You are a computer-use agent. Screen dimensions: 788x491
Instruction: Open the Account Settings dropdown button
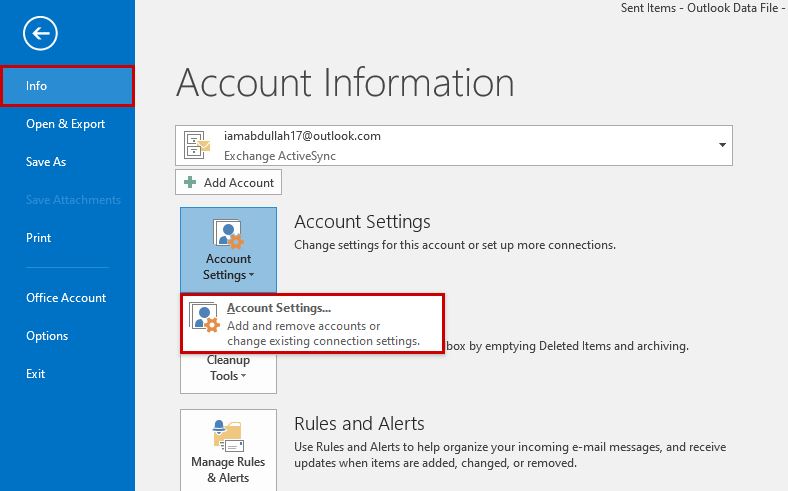(x=228, y=250)
